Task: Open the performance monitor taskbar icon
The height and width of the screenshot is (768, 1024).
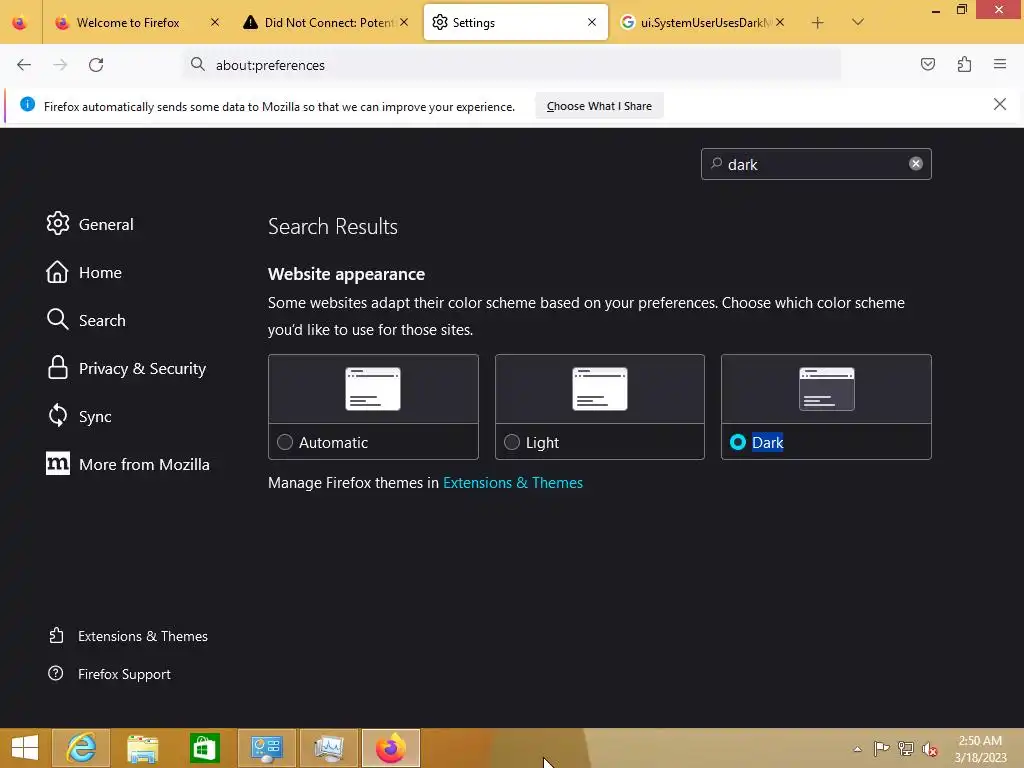Action: (x=328, y=748)
